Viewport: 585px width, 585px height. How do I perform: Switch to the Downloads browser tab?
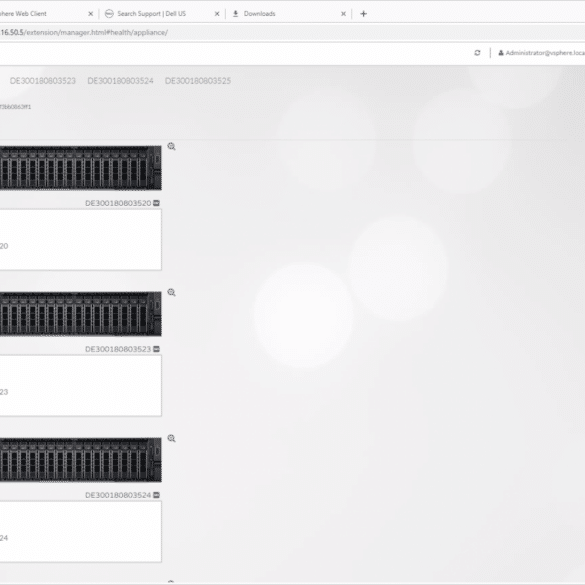[x=289, y=14]
